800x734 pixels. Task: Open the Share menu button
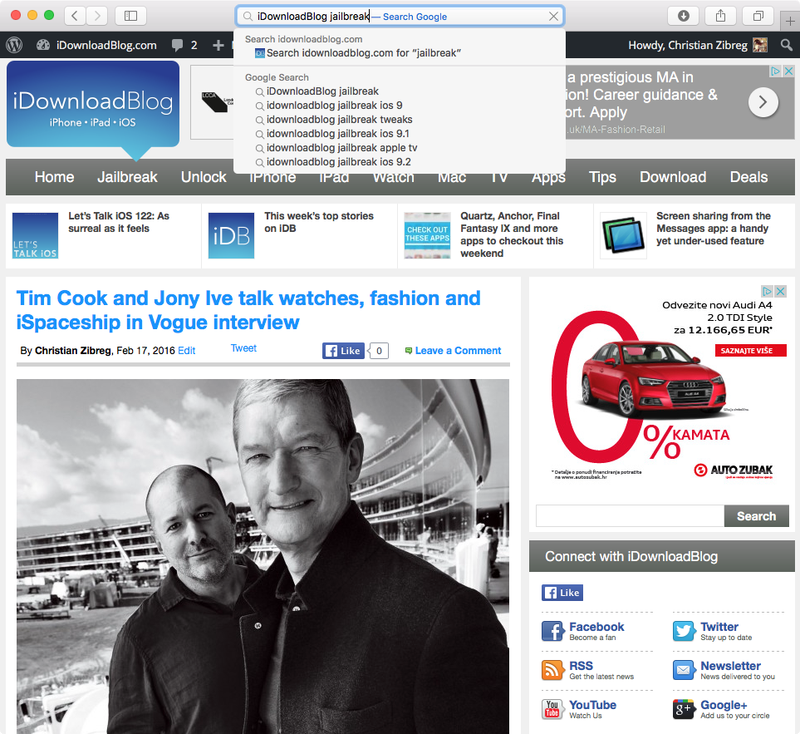point(720,16)
